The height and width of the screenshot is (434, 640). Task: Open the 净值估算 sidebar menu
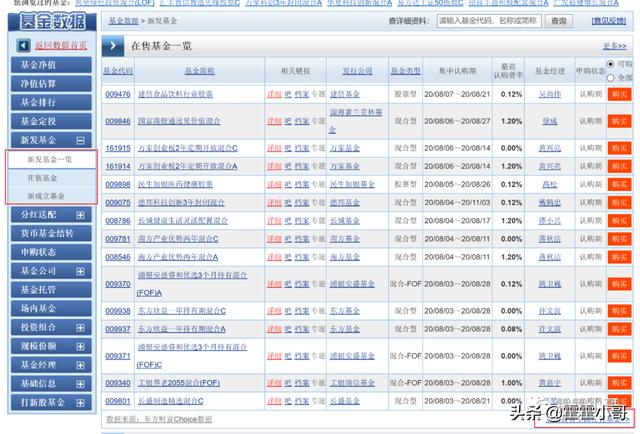(51, 84)
